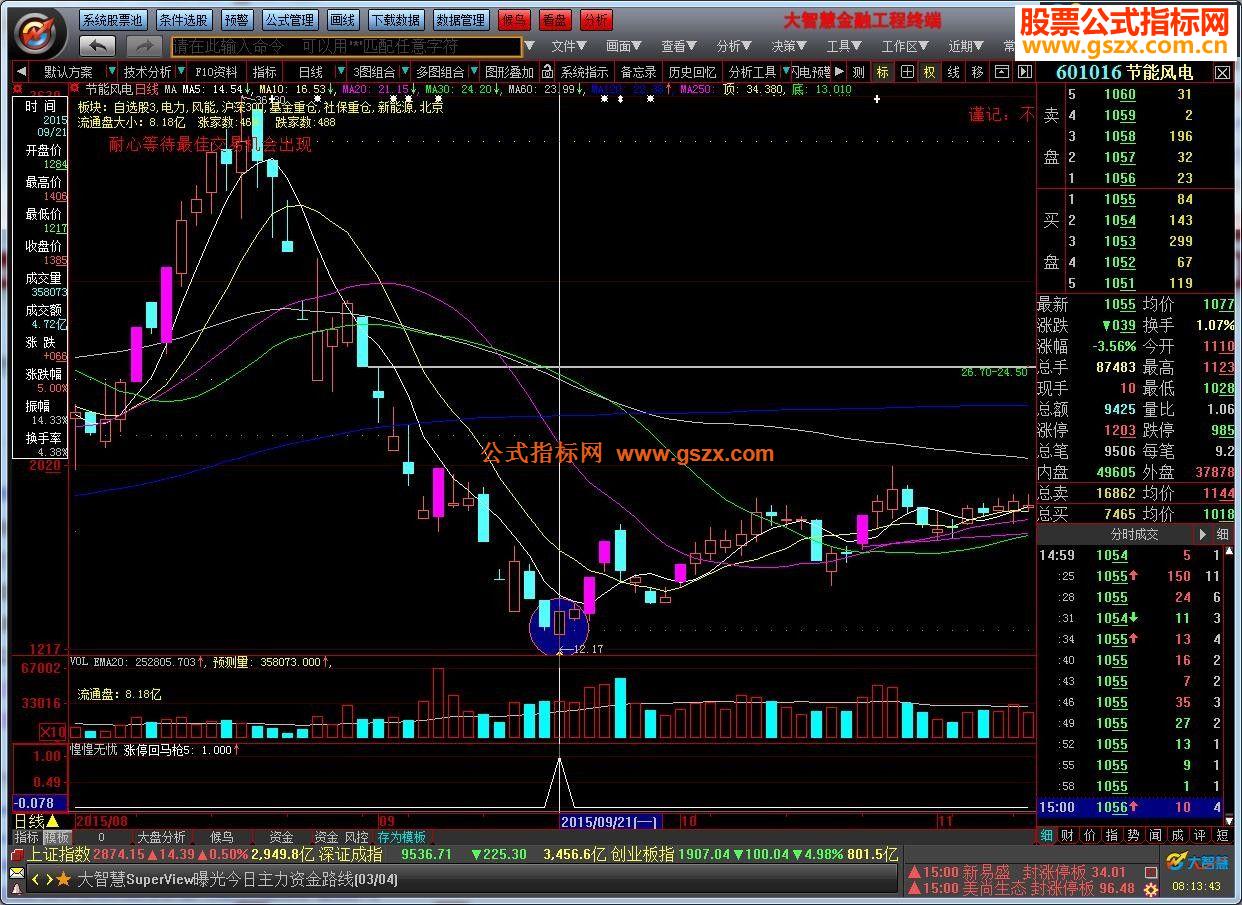Click the 存为模板 bottom tab

pos(401,837)
